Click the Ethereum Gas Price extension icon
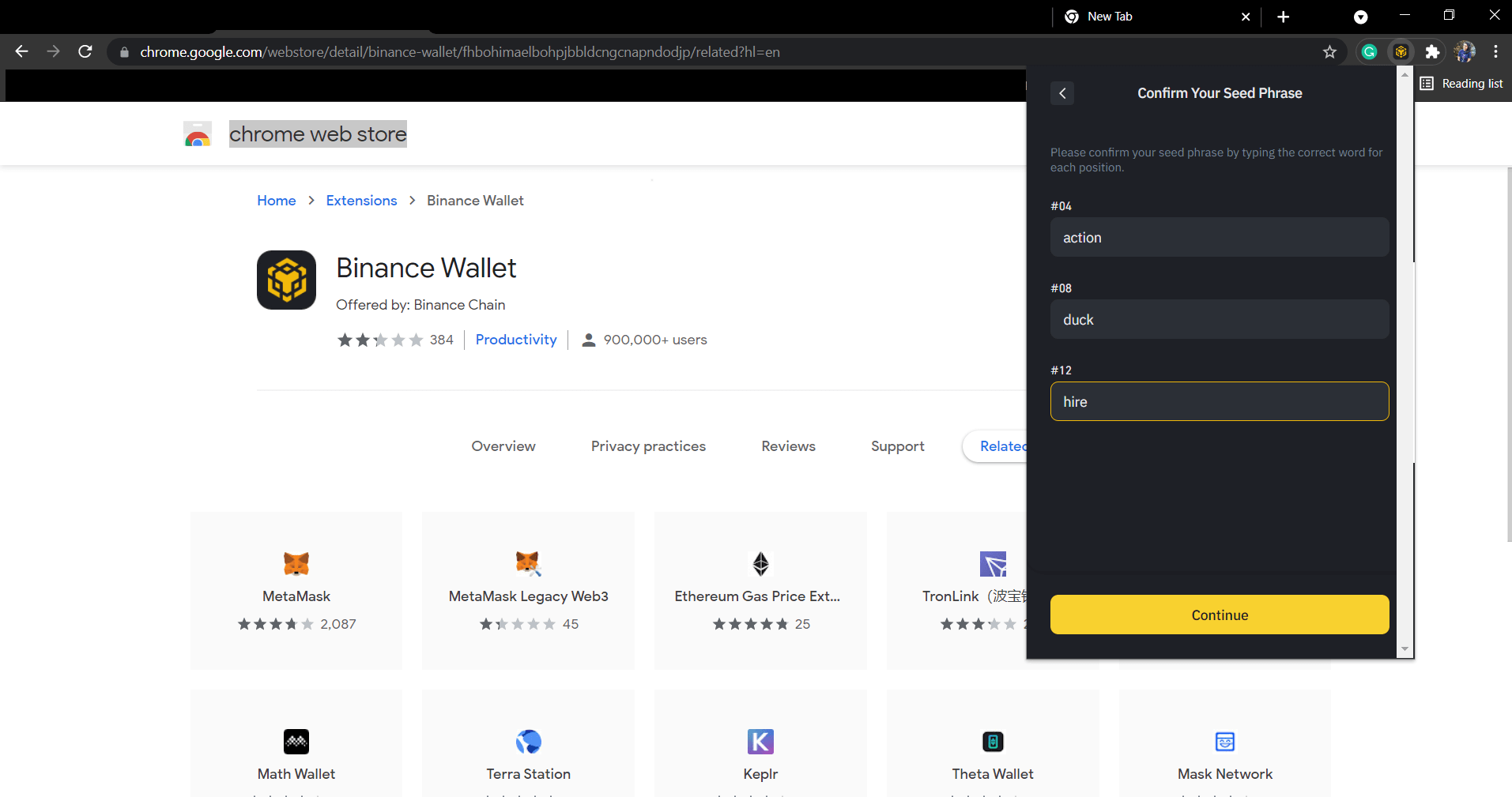This screenshot has height=797, width=1512. pyautogui.click(x=760, y=563)
